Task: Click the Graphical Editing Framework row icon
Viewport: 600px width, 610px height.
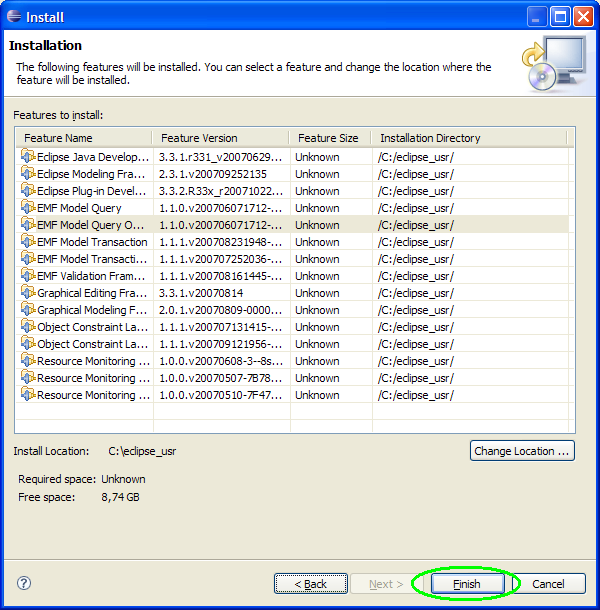Action: pyautogui.click(x=28, y=293)
